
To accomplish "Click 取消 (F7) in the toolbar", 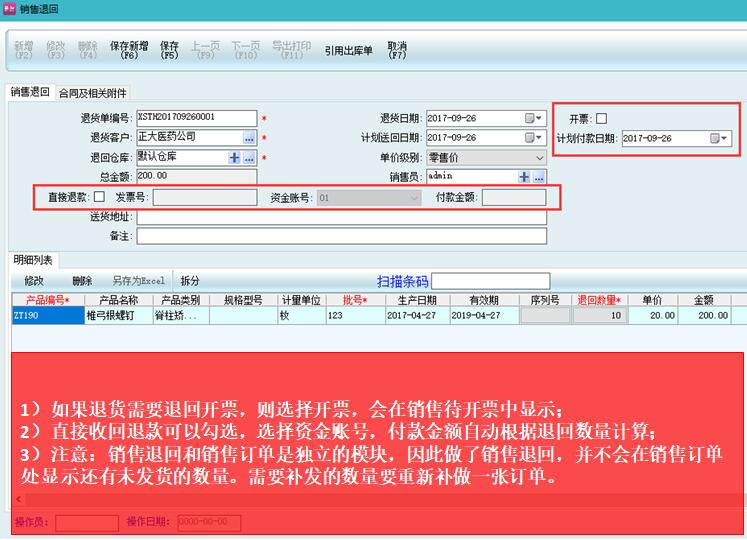I will pos(397,50).
